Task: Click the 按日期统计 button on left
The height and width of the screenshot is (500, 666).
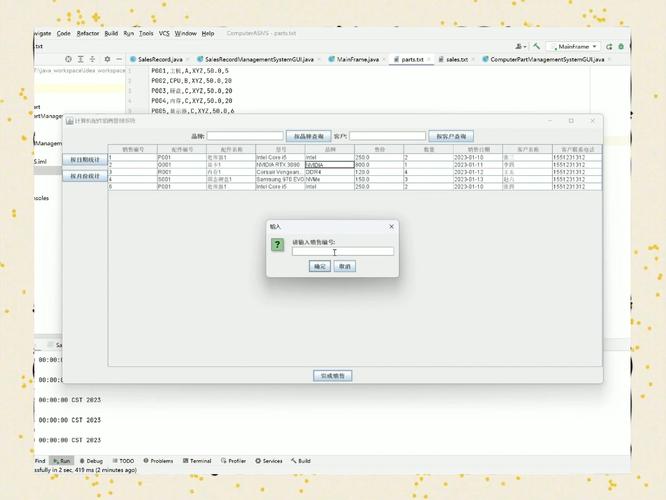Action: pyautogui.click(x=85, y=159)
